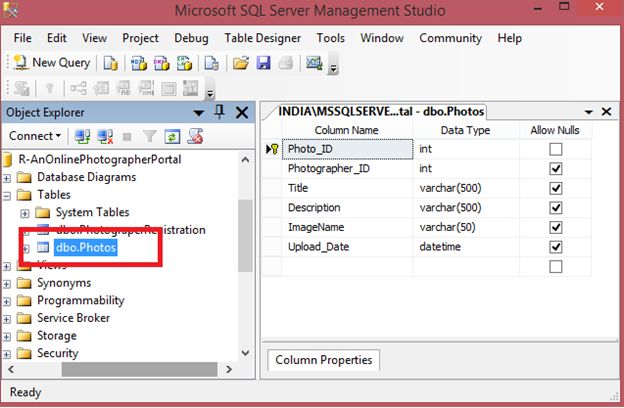The height and width of the screenshot is (408, 624).
Task: Click the Manage XML Indexes icon
Action: pos(146,88)
